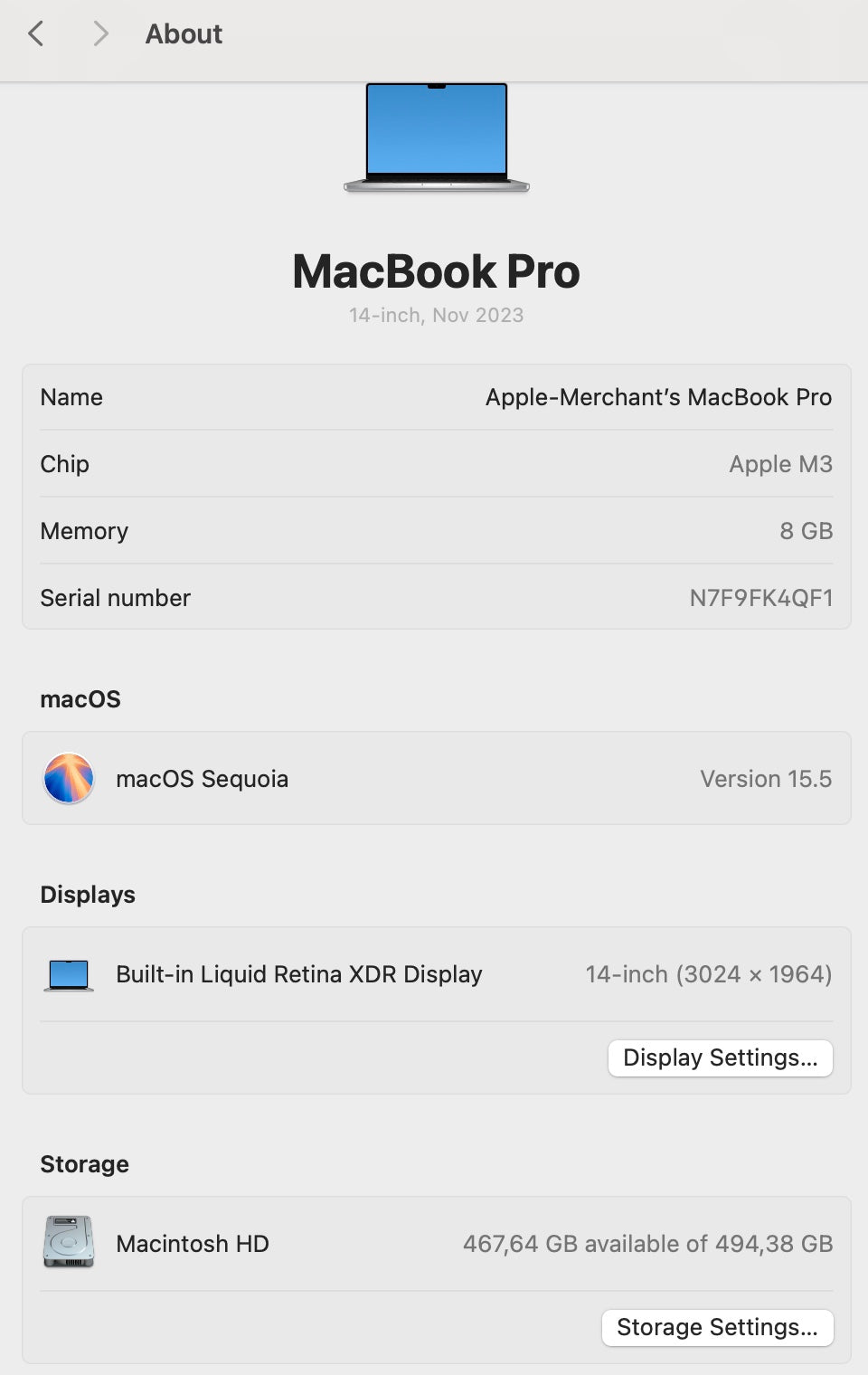Go back using the left chevron

(x=36, y=34)
